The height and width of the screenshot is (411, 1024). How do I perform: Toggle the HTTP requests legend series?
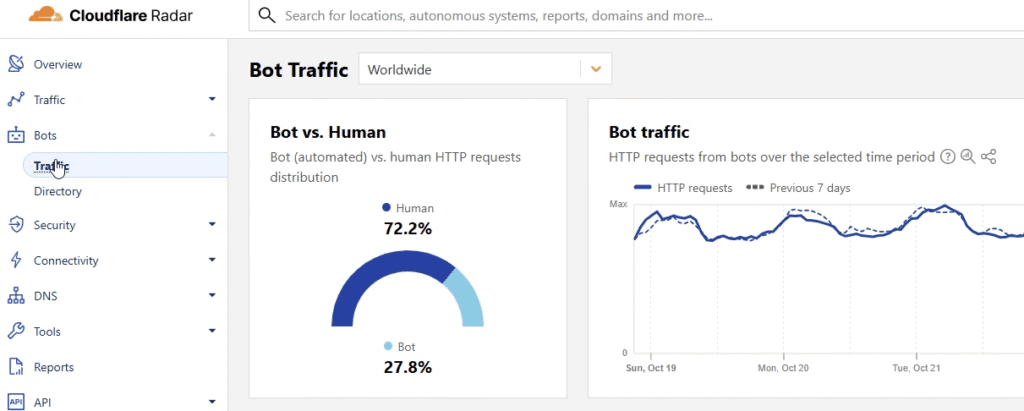click(x=683, y=188)
